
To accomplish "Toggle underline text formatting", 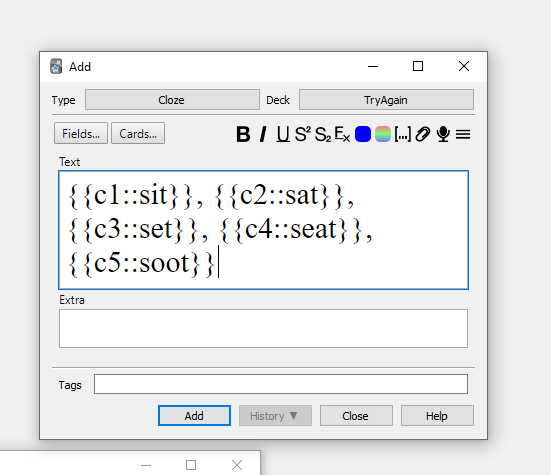I will (283, 134).
